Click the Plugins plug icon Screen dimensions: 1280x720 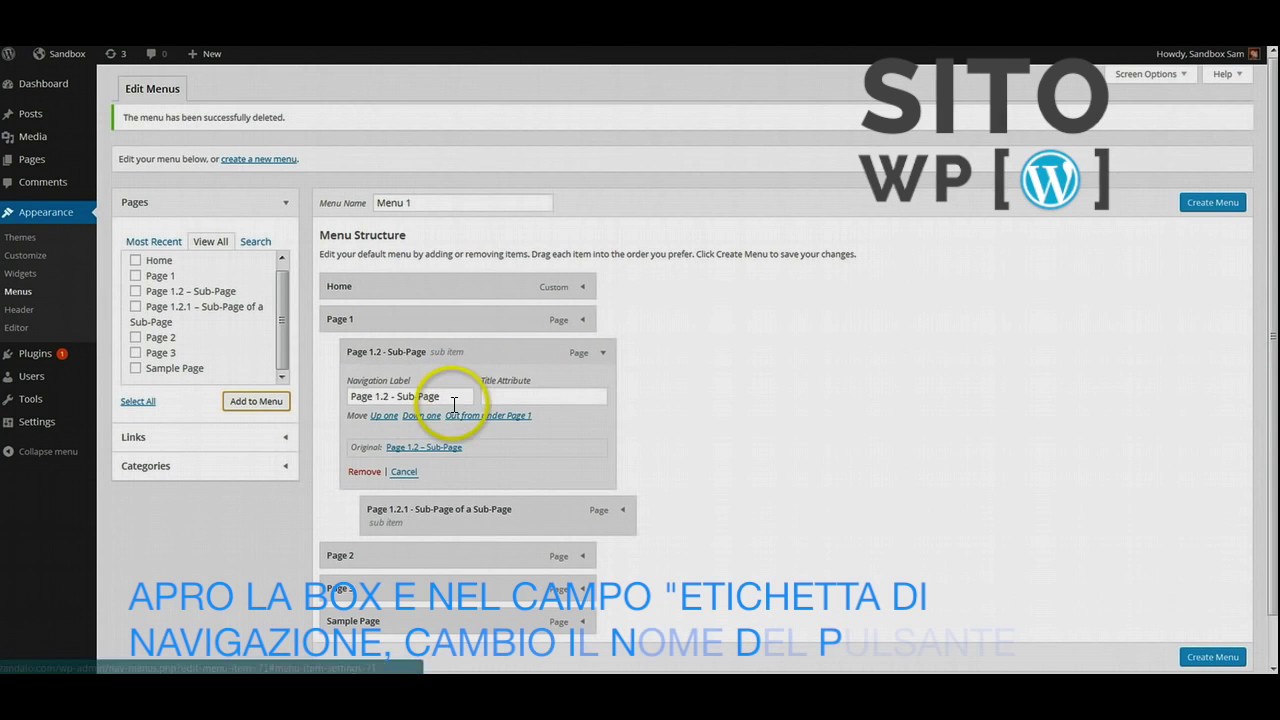(x=8, y=354)
